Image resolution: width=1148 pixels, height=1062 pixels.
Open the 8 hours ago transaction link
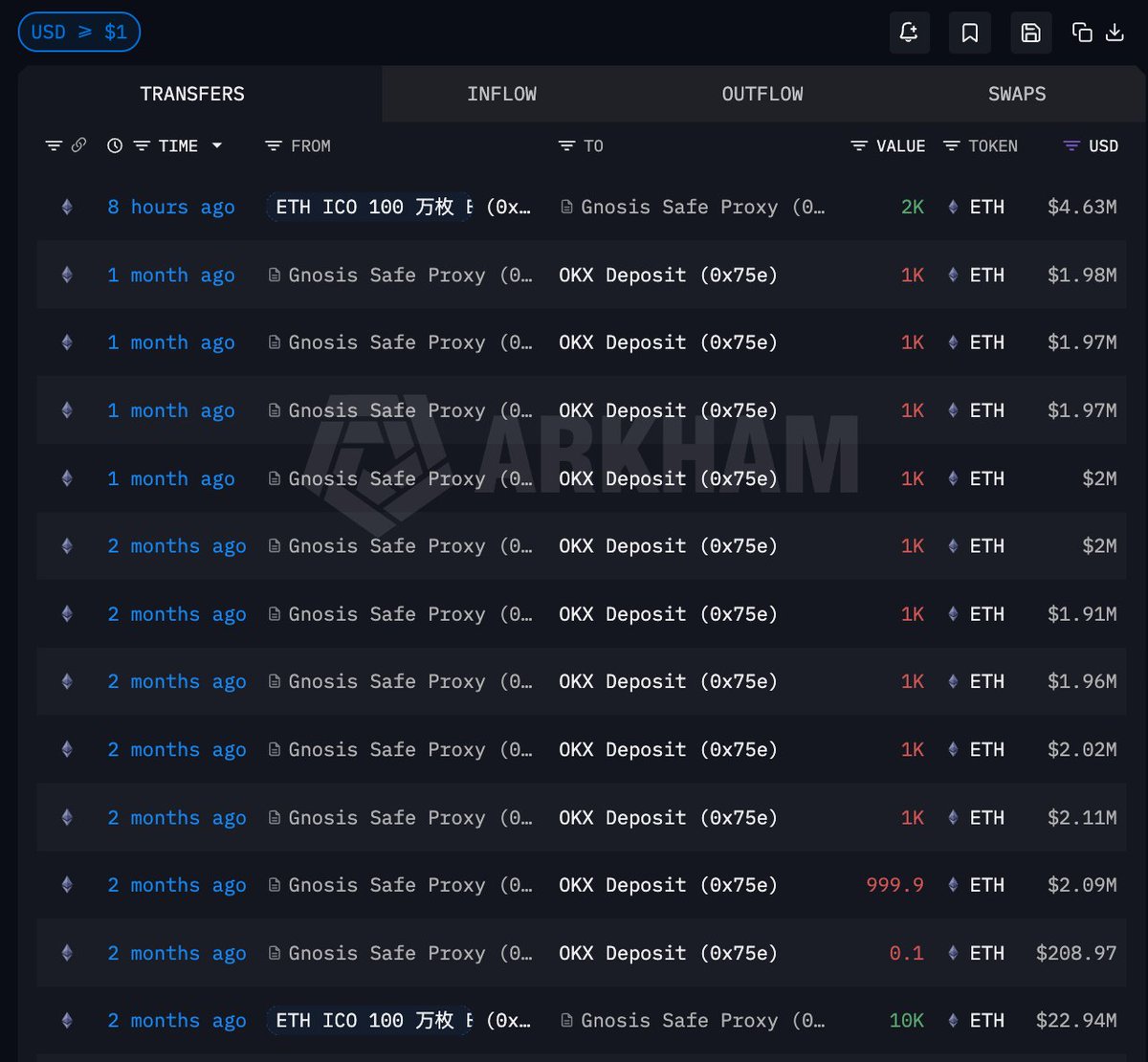171,207
